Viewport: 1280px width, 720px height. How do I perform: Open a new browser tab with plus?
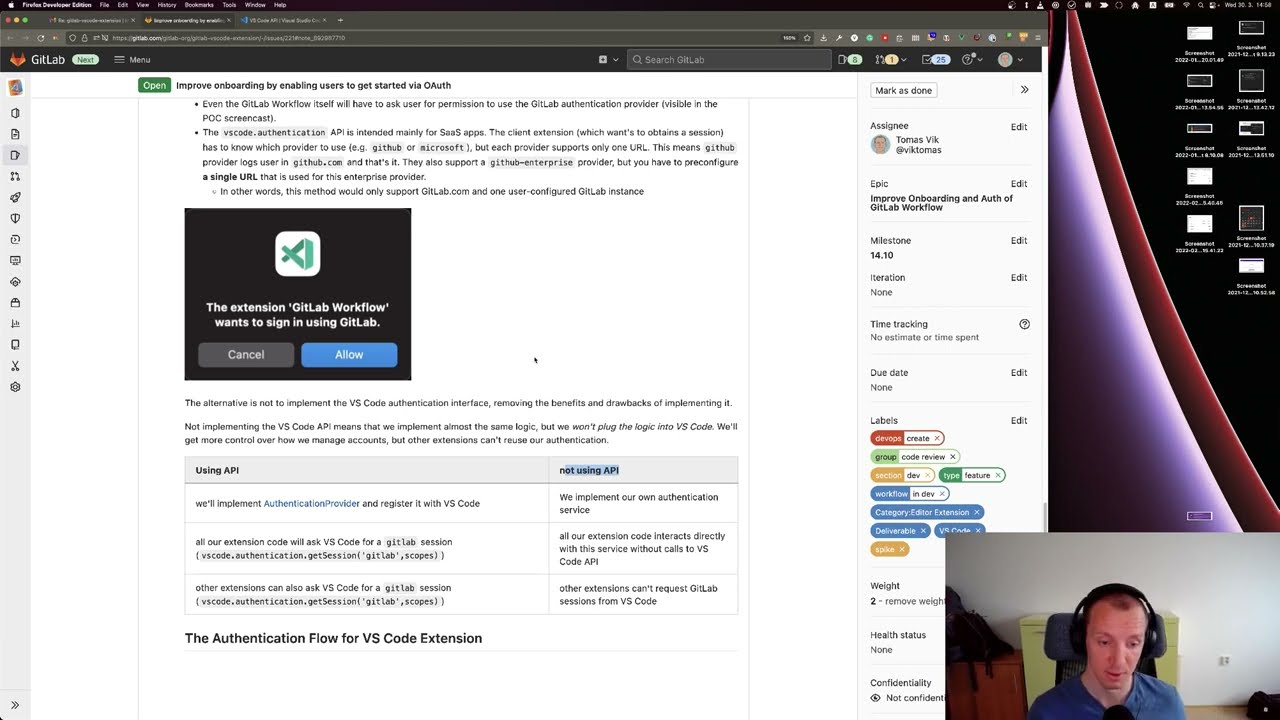[340, 20]
